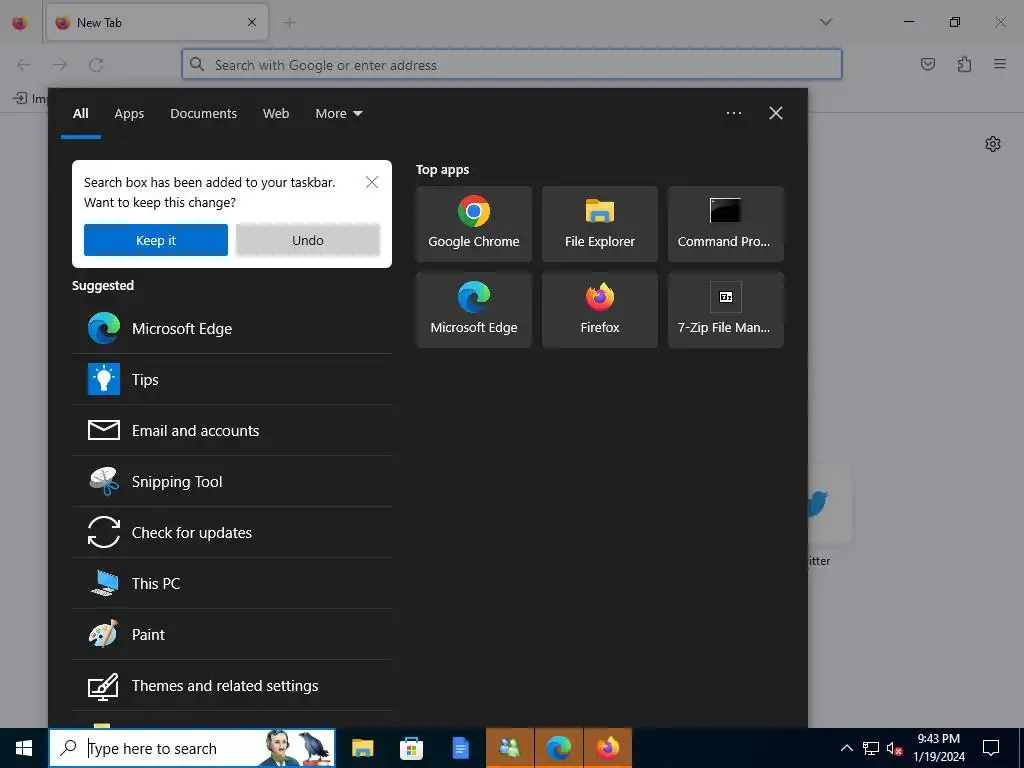Image resolution: width=1024 pixels, height=768 pixels.
Task: Open File Explorer tile in Top apps
Action: pyautogui.click(x=600, y=224)
